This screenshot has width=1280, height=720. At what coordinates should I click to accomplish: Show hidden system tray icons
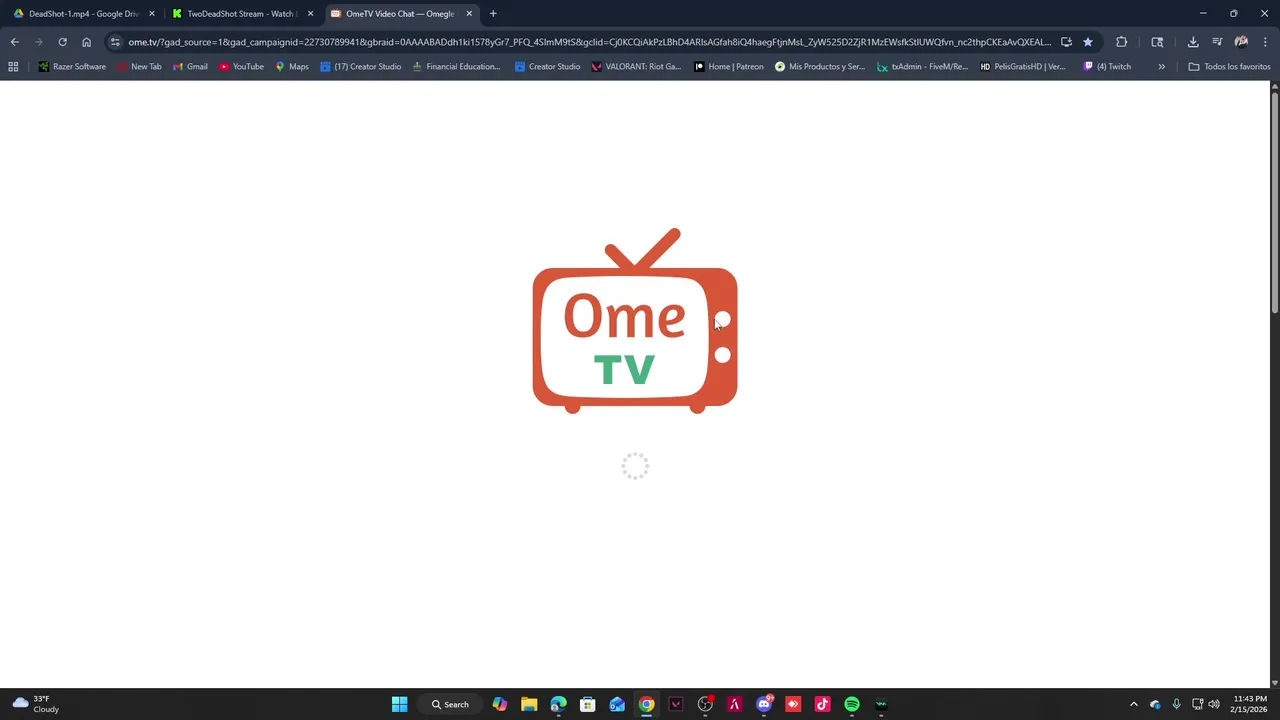click(1134, 705)
